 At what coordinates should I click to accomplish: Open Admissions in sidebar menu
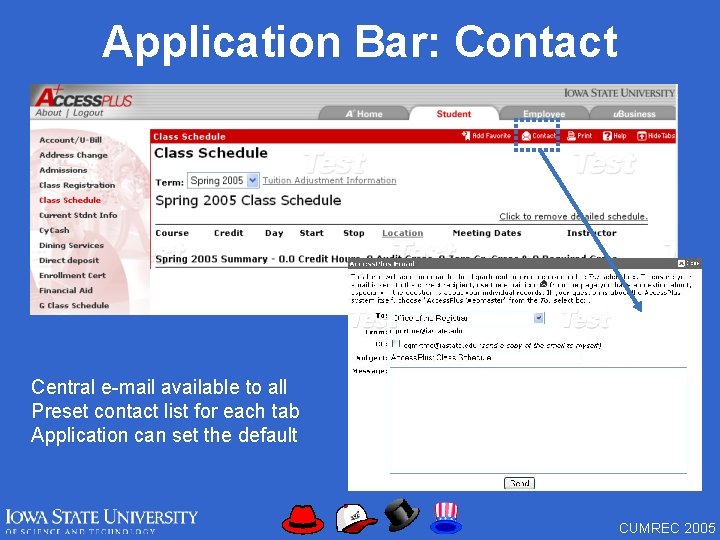[63, 170]
